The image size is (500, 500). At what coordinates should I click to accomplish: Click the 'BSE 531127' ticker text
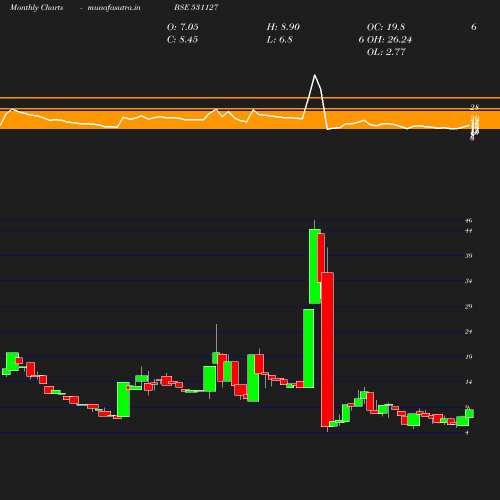(x=196, y=7)
